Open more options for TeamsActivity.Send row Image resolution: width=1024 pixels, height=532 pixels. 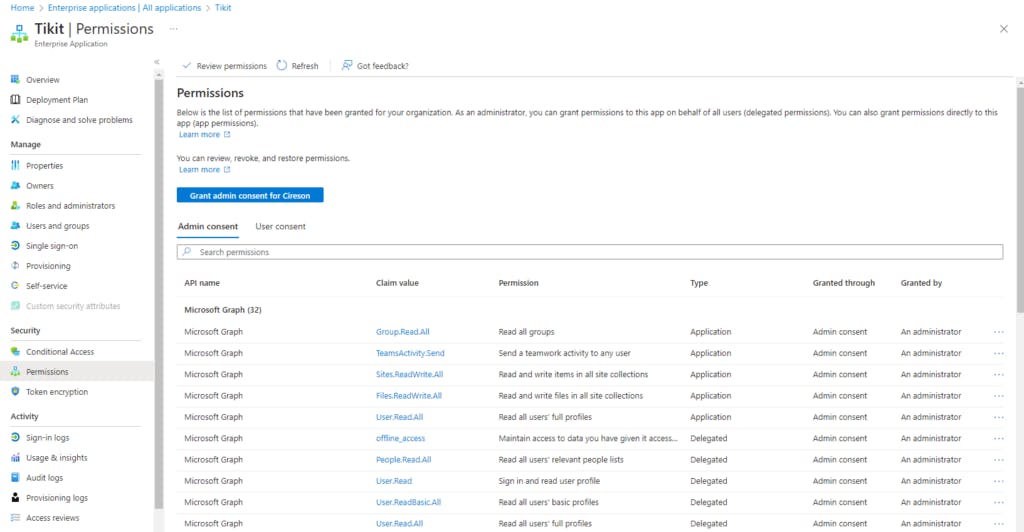tap(998, 353)
